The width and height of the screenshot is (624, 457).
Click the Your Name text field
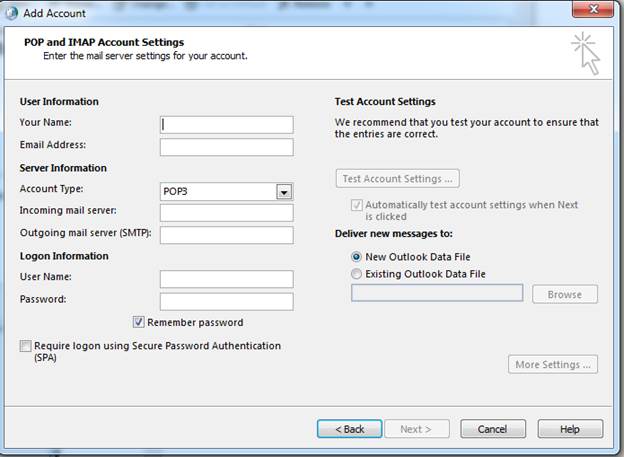226,125
